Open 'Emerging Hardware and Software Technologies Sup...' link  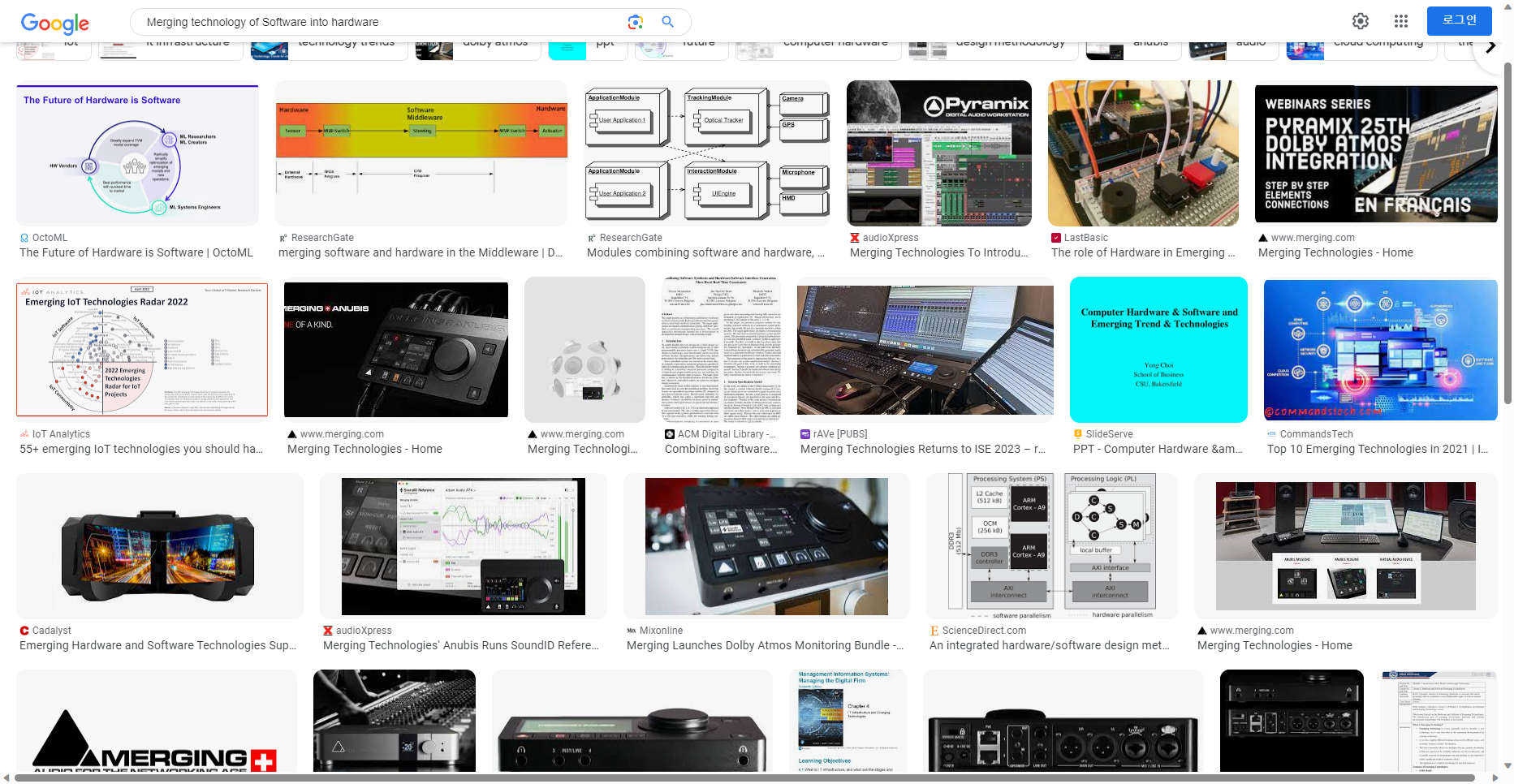[158, 645]
